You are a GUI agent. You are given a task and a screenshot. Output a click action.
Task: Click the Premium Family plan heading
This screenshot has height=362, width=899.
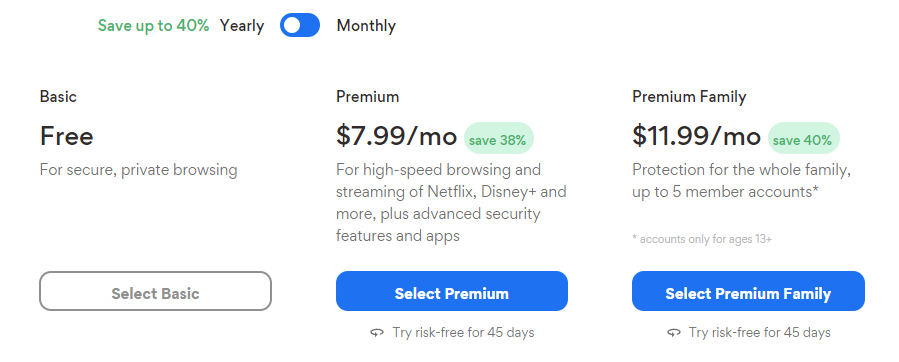[x=689, y=96]
